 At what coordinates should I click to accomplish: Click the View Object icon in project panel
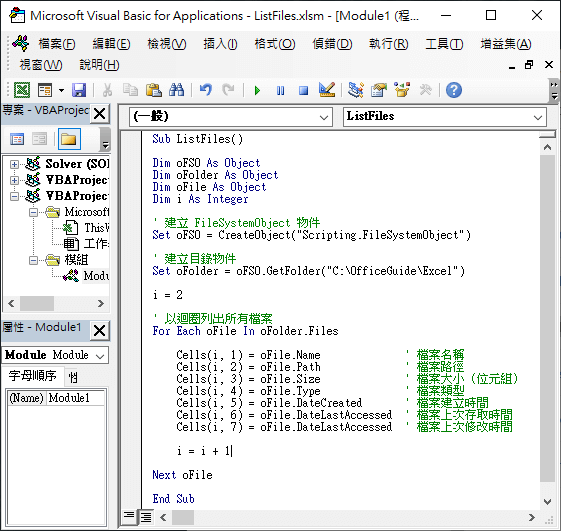(x=39, y=139)
